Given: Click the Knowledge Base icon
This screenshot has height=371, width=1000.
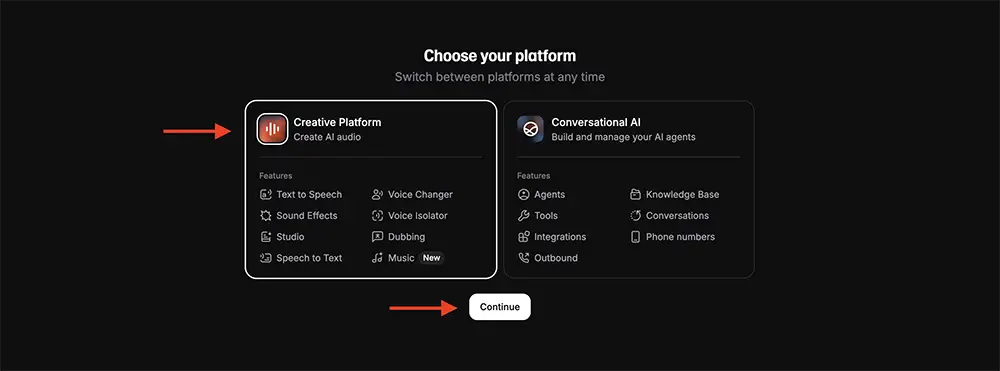Looking at the screenshot, I should (x=635, y=194).
